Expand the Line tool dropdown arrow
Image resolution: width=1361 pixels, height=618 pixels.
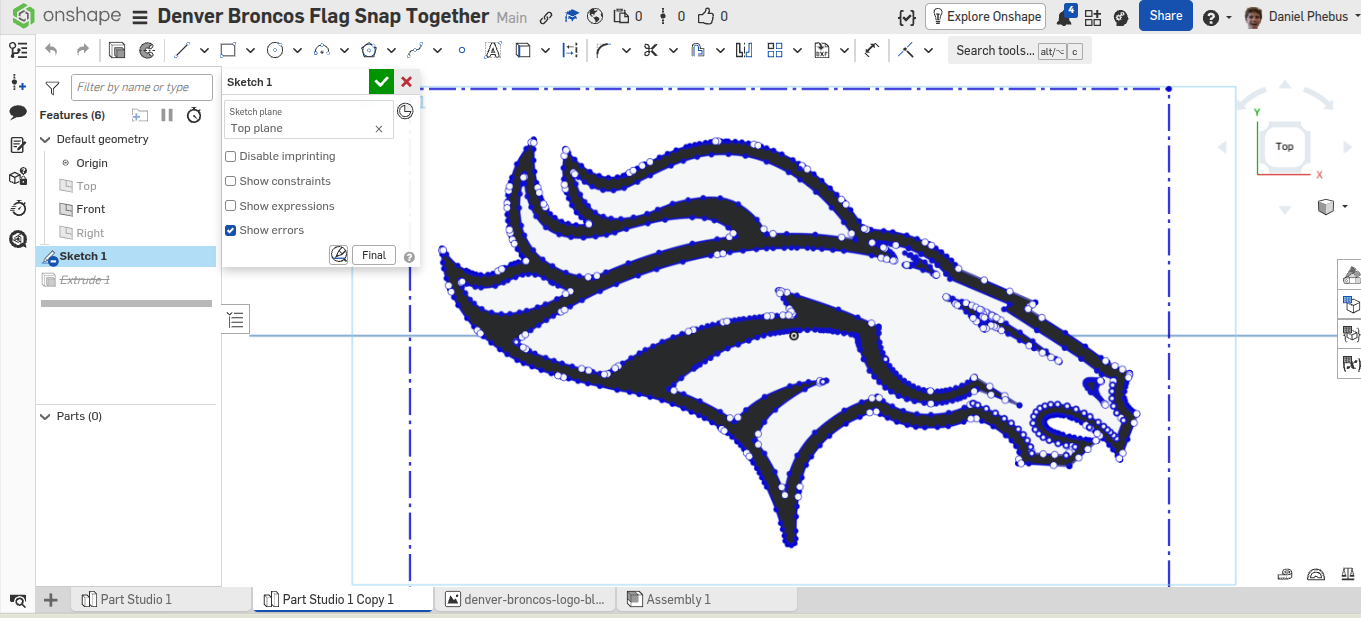point(204,50)
